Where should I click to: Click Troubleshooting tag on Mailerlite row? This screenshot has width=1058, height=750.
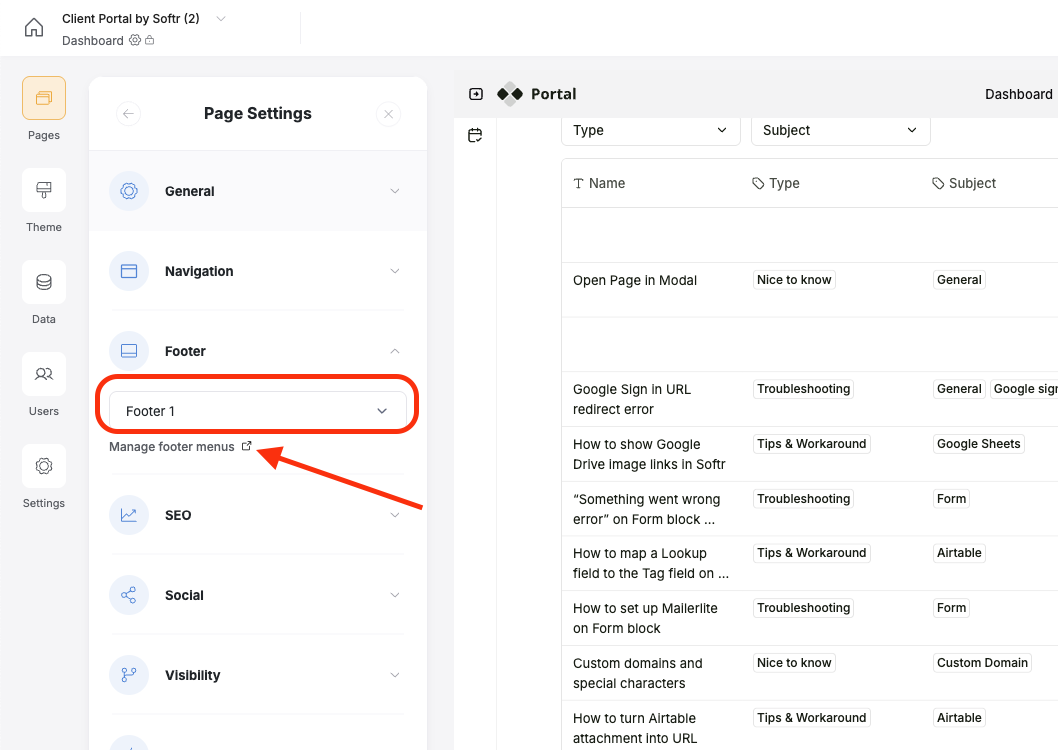(x=803, y=608)
